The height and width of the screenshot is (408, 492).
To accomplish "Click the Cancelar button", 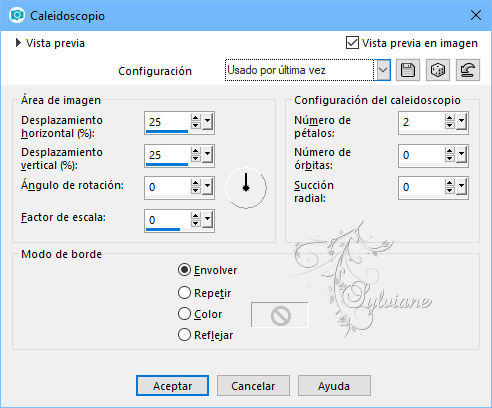I will click(x=253, y=386).
